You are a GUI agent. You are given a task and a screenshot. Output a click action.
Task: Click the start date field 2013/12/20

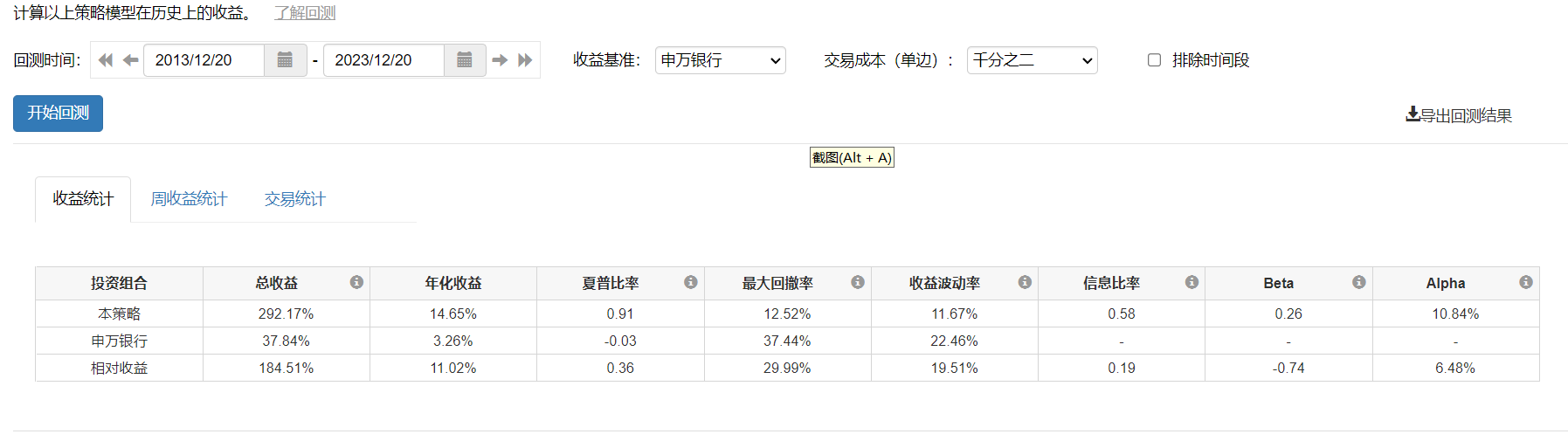tap(204, 60)
